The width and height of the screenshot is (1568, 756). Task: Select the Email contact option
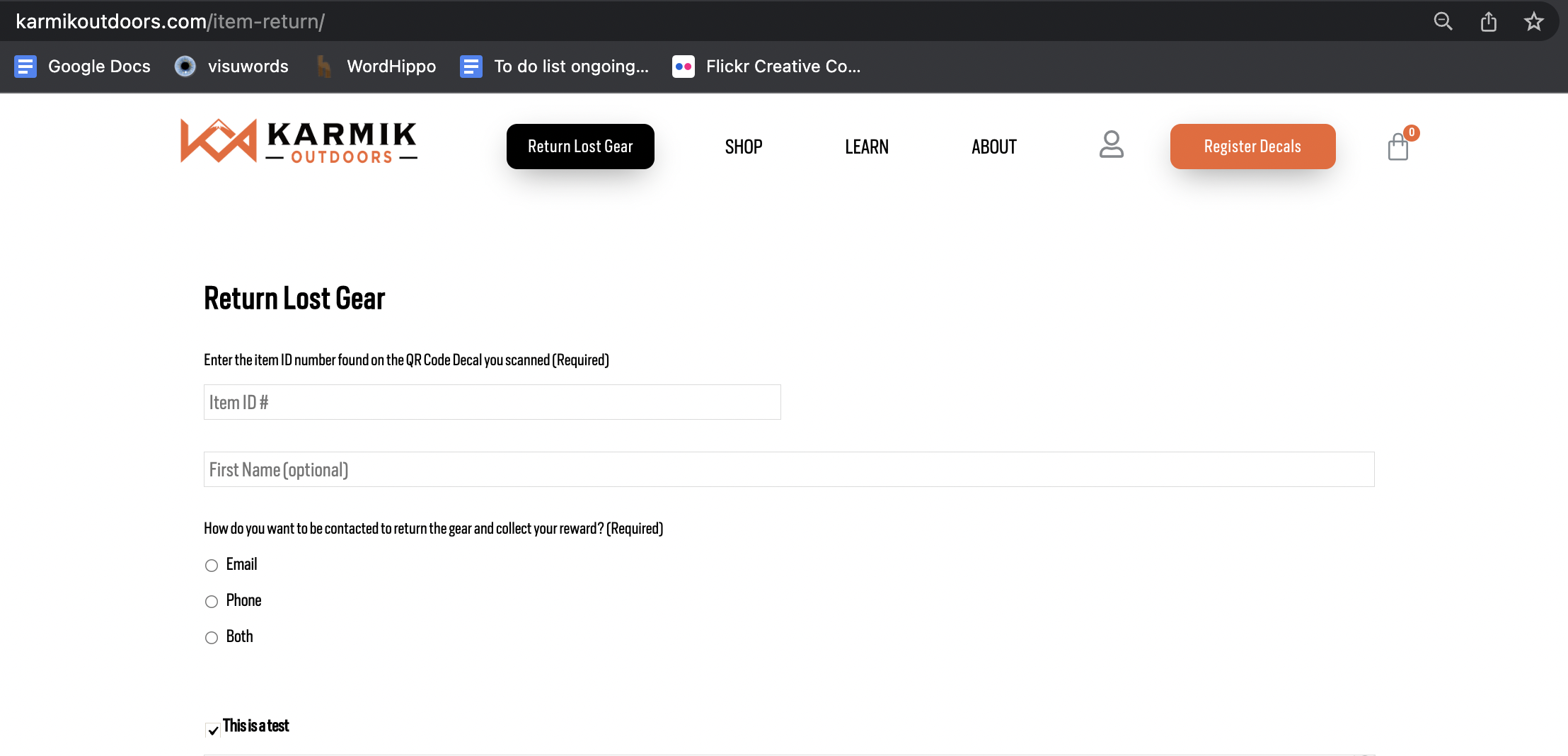tap(212, 566)
